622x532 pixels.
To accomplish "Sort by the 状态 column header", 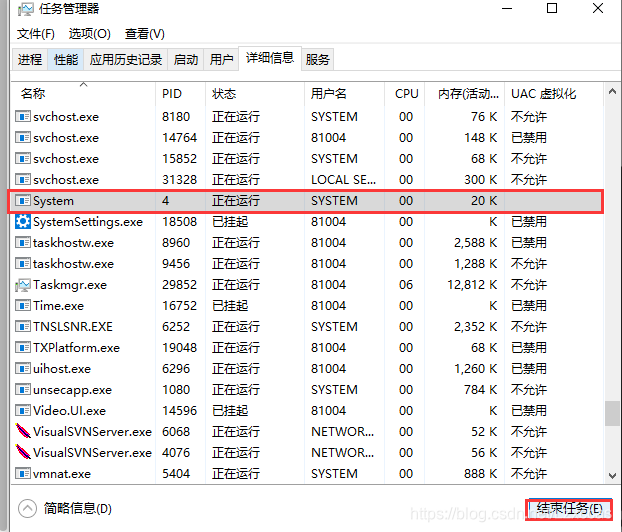I will [x=255, y=94].
